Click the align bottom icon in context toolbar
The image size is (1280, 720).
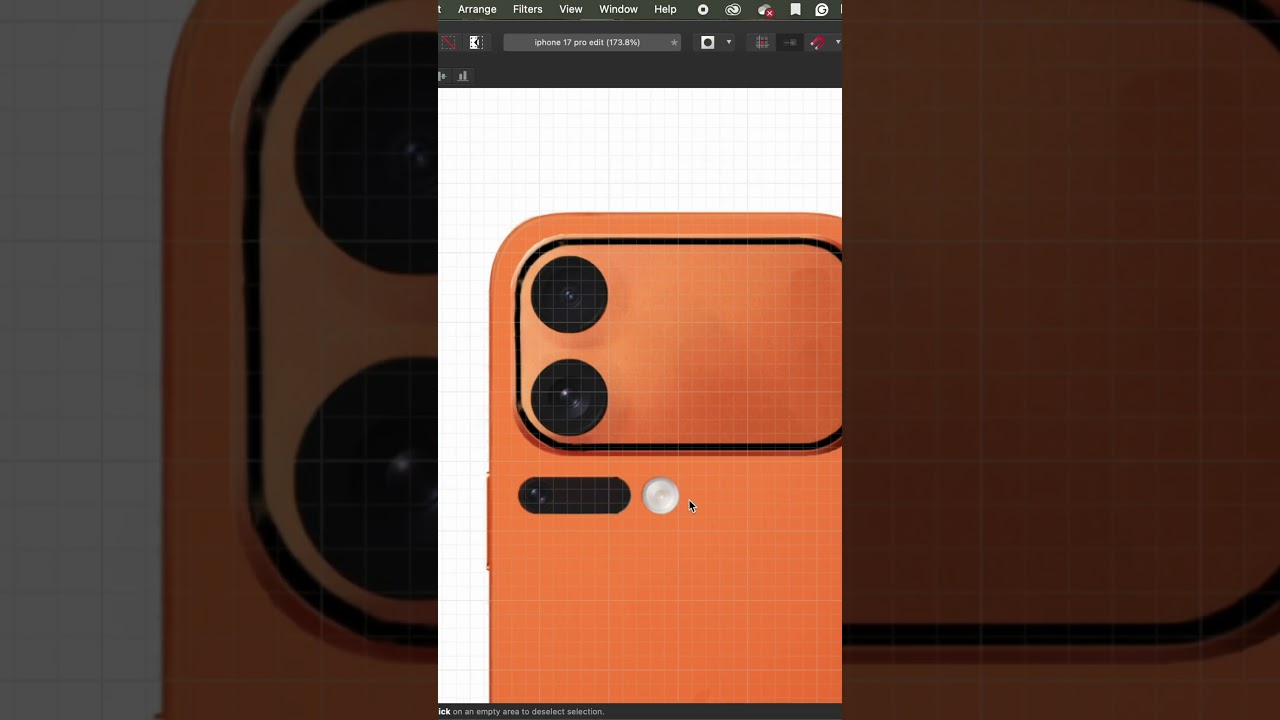(x=463, y=76)
